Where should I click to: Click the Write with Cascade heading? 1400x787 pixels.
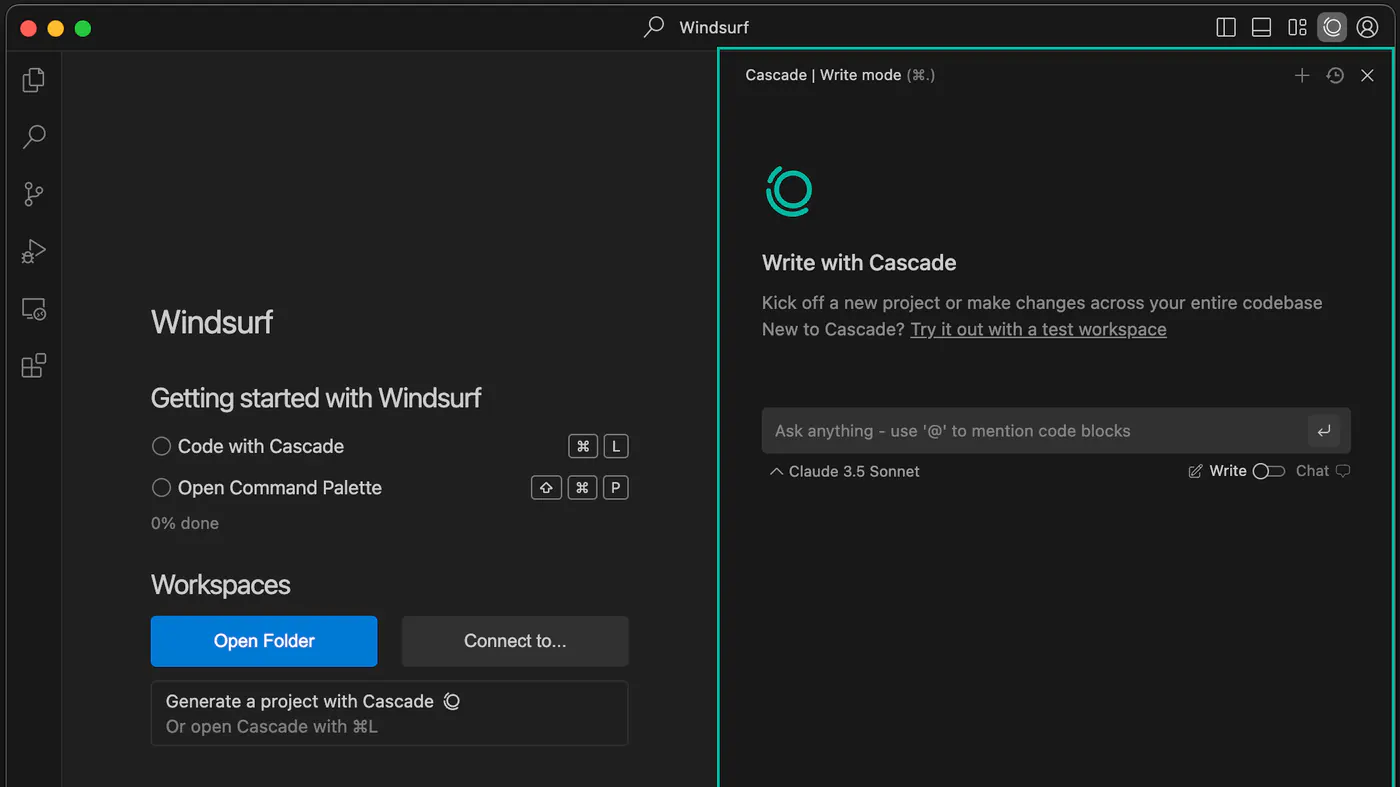click(859, 263)
